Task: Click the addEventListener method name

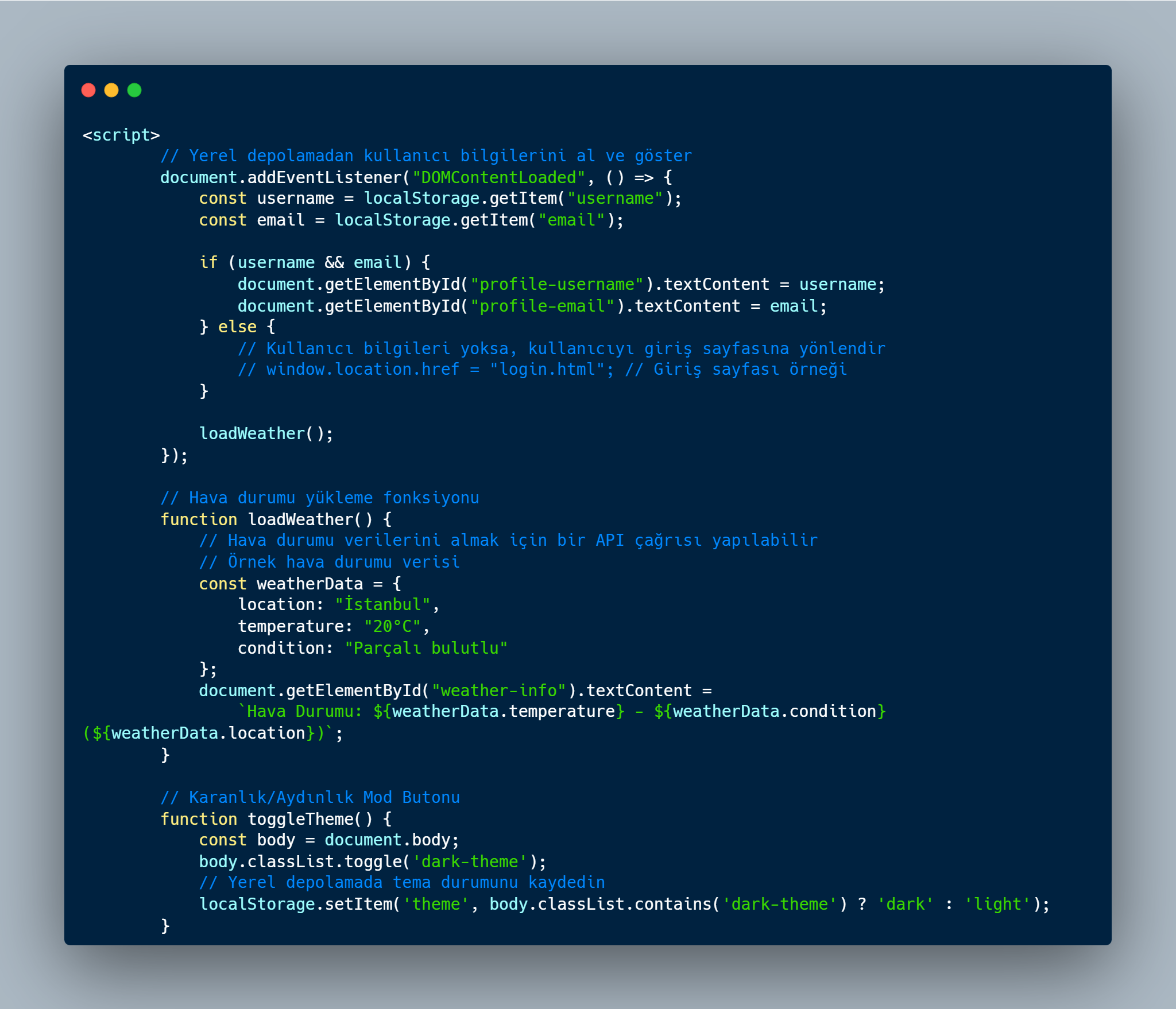Action: click(x=324, y=177)
